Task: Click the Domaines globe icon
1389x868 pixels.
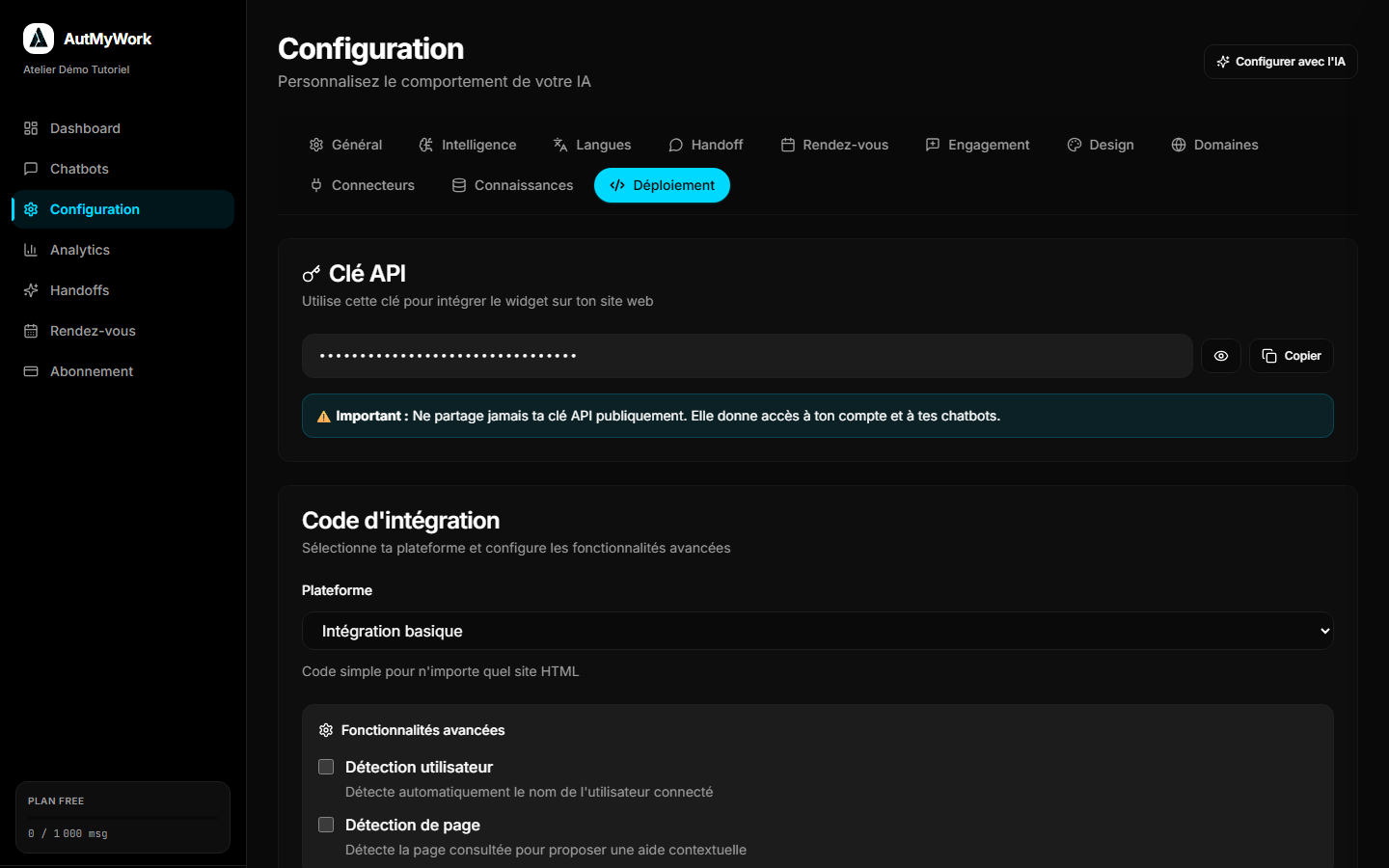Action: pyautogui.click(x=1178, y=145)
